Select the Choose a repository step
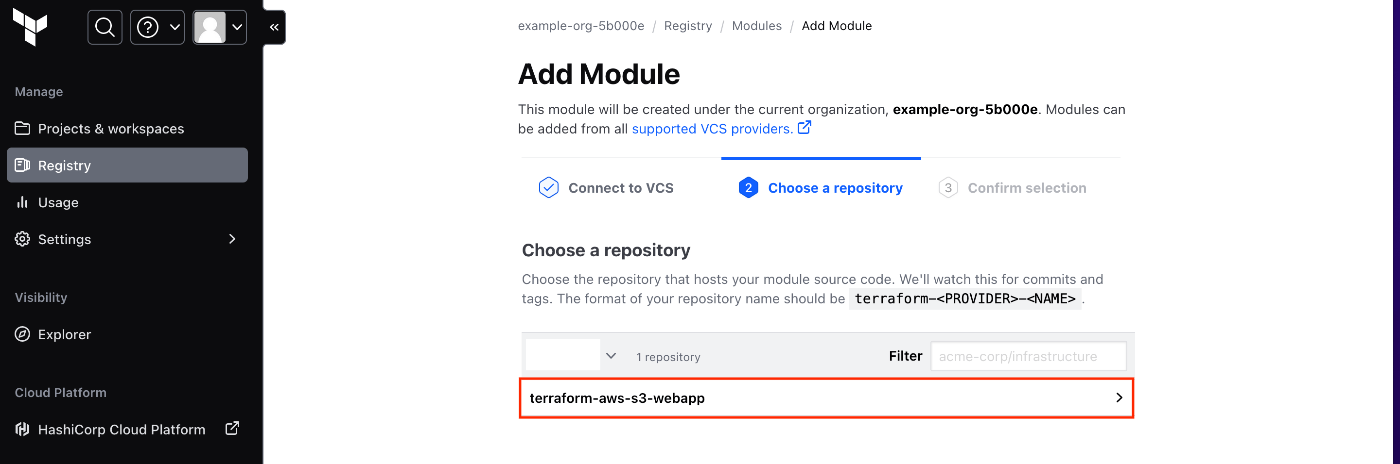The width and height of the screenshot is (1400, 464). coord(820,188)
